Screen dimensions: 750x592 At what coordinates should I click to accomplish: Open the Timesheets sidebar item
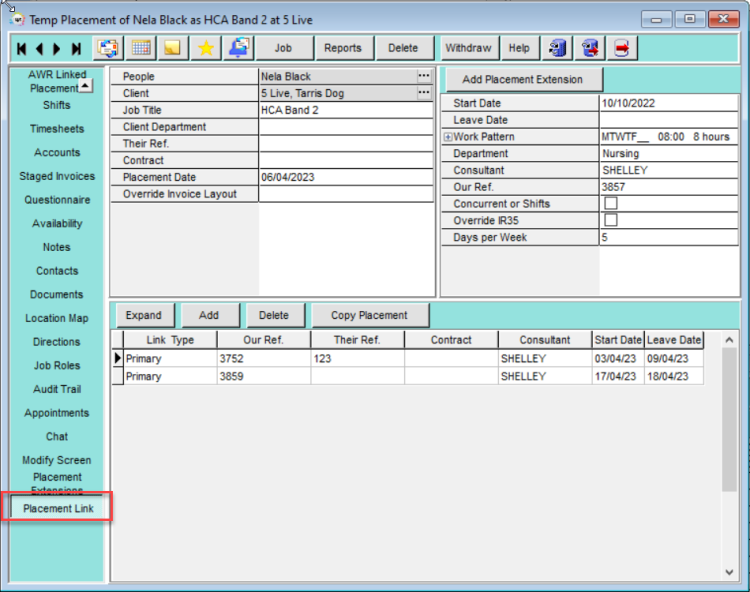click(x=57, y=129)
